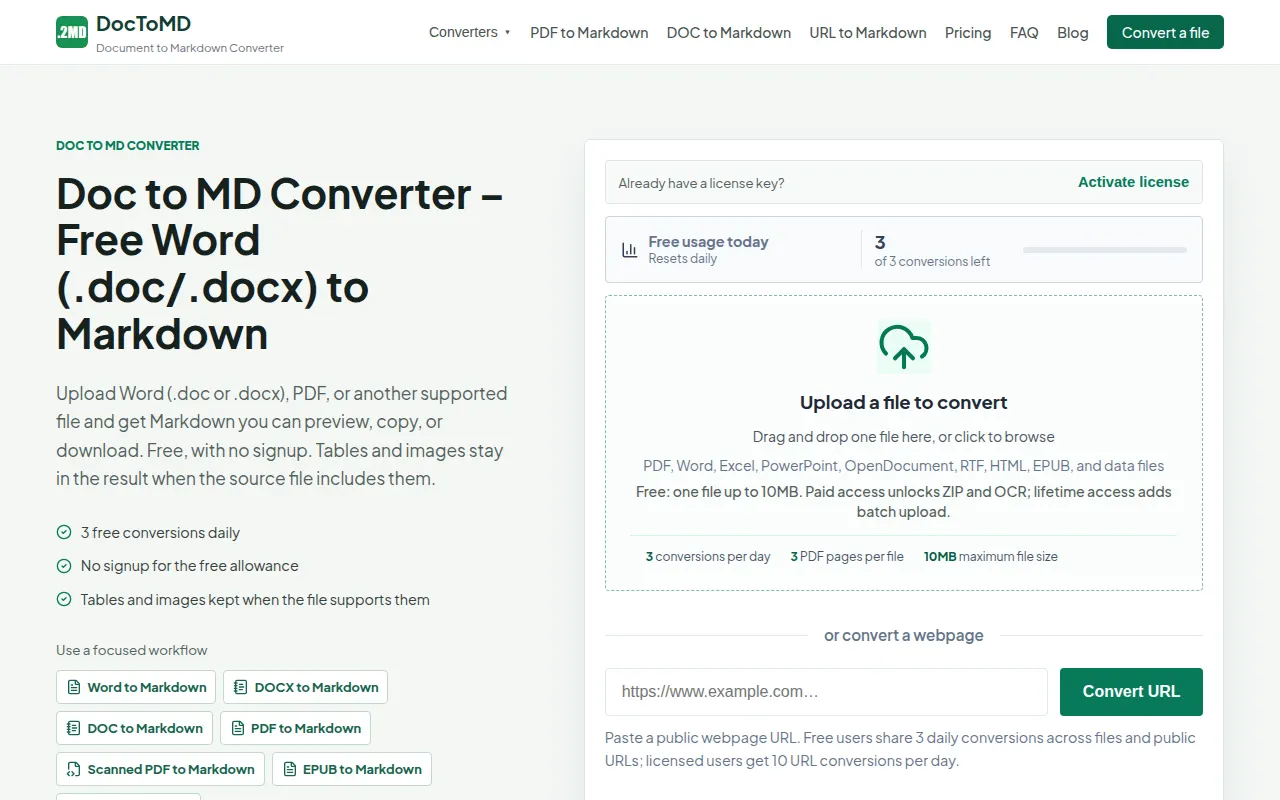Click the Convert URL button
Screen dimensions: 1280x800
point(1131,692)
